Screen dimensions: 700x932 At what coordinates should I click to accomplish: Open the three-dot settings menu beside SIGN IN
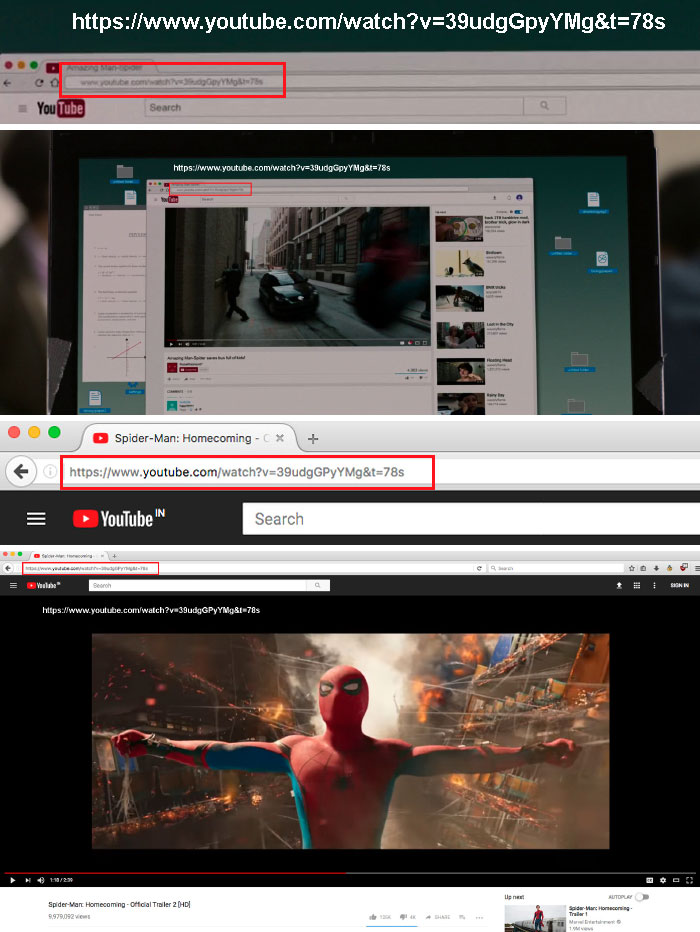pyautogui.click(x=654, y=585)
